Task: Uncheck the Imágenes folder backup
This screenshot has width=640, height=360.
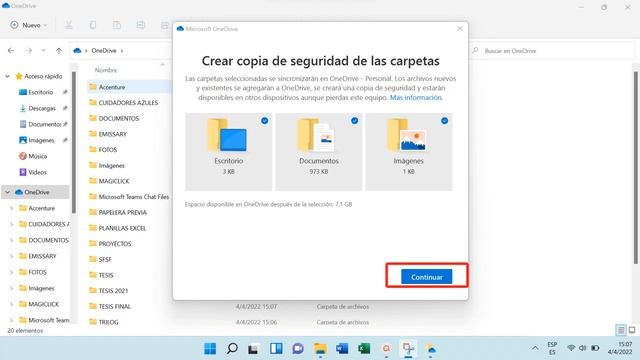Action: pyautogui.click(x=444, y=121)
